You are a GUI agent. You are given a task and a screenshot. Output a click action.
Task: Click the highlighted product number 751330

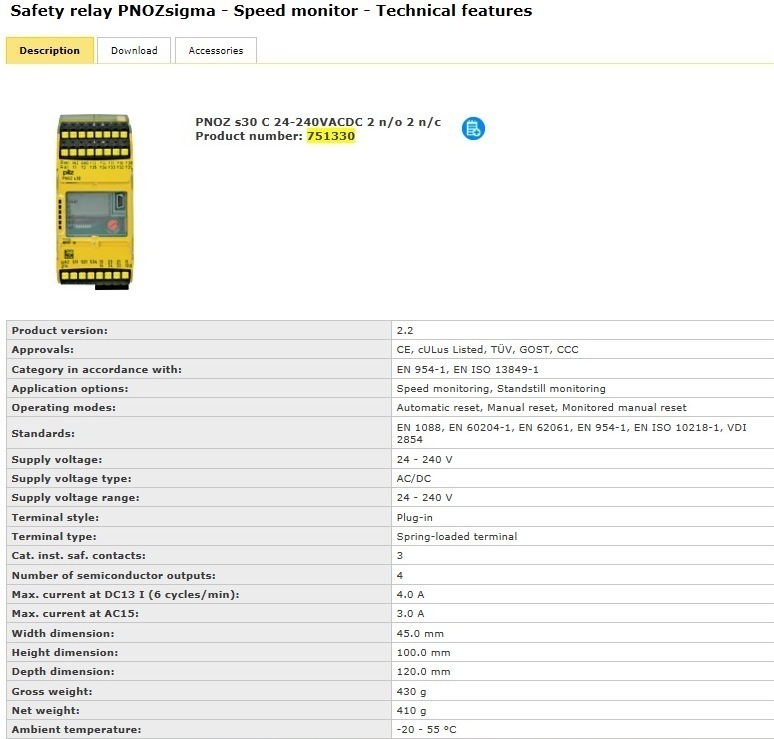[330, 136]
